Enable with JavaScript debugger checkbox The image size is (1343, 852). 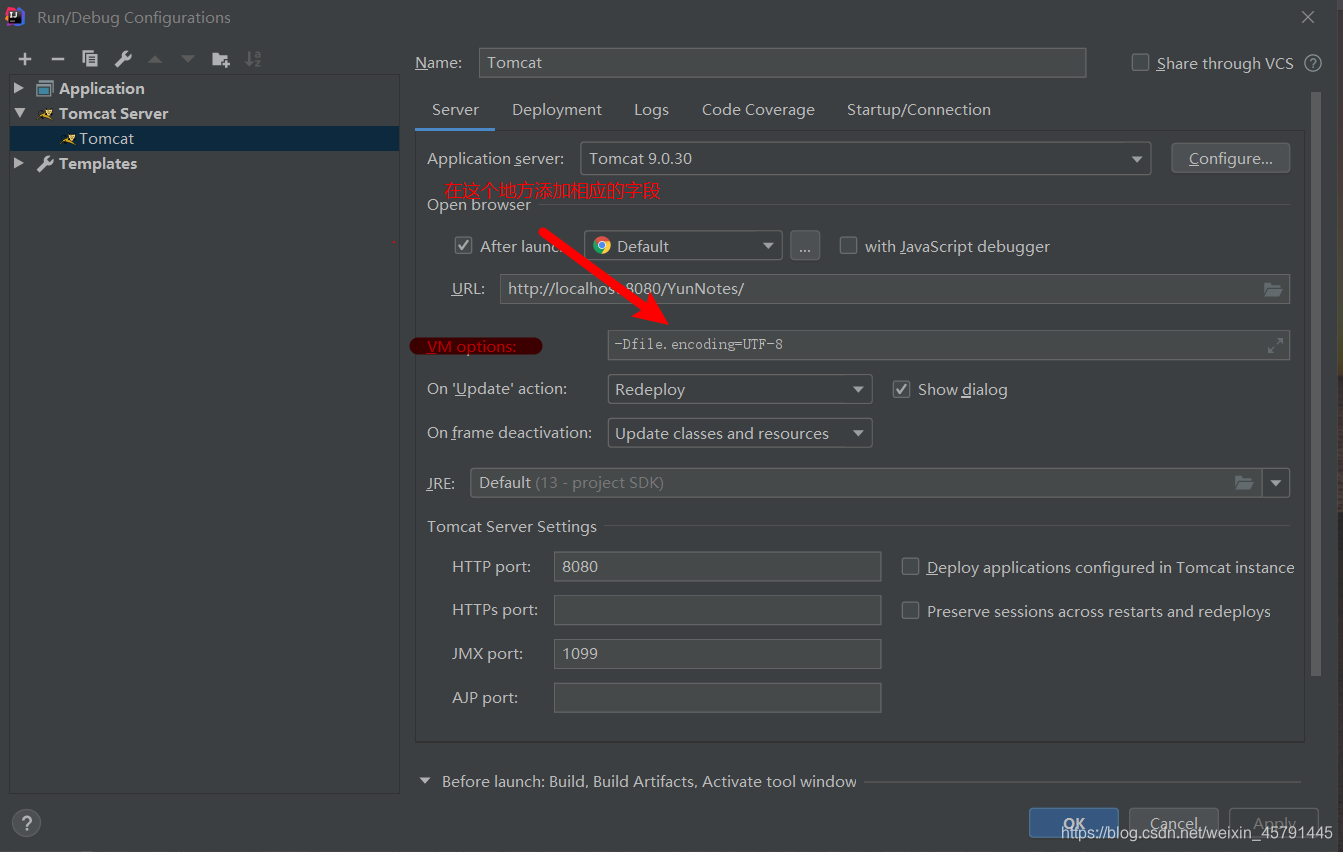848,245
